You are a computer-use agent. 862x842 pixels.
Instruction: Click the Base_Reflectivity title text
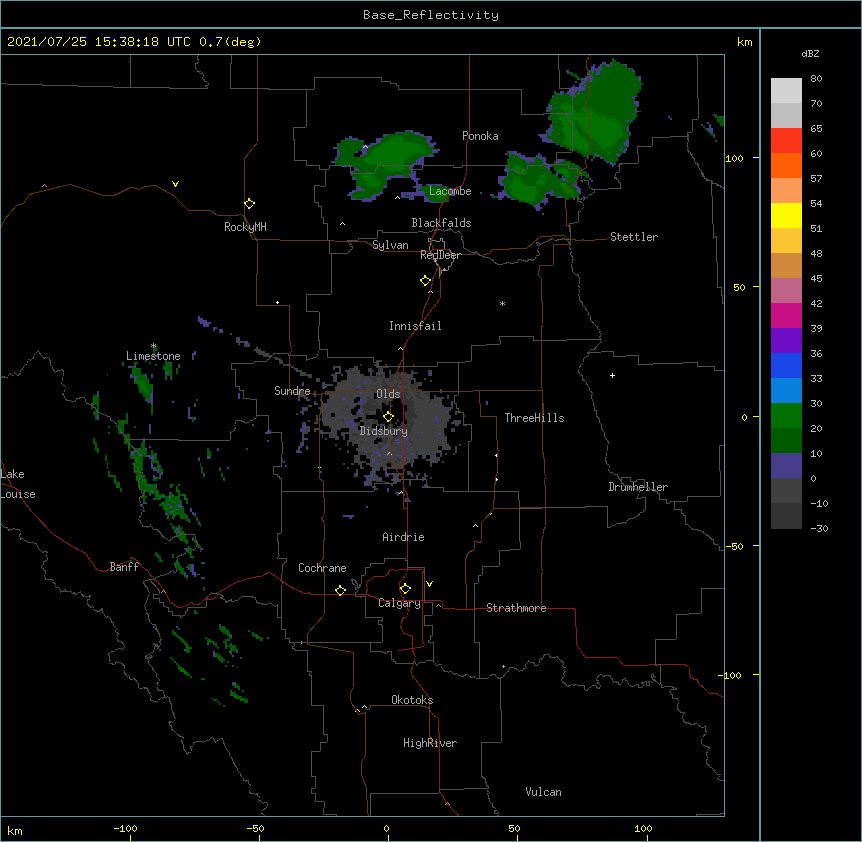tap(431, 15)
